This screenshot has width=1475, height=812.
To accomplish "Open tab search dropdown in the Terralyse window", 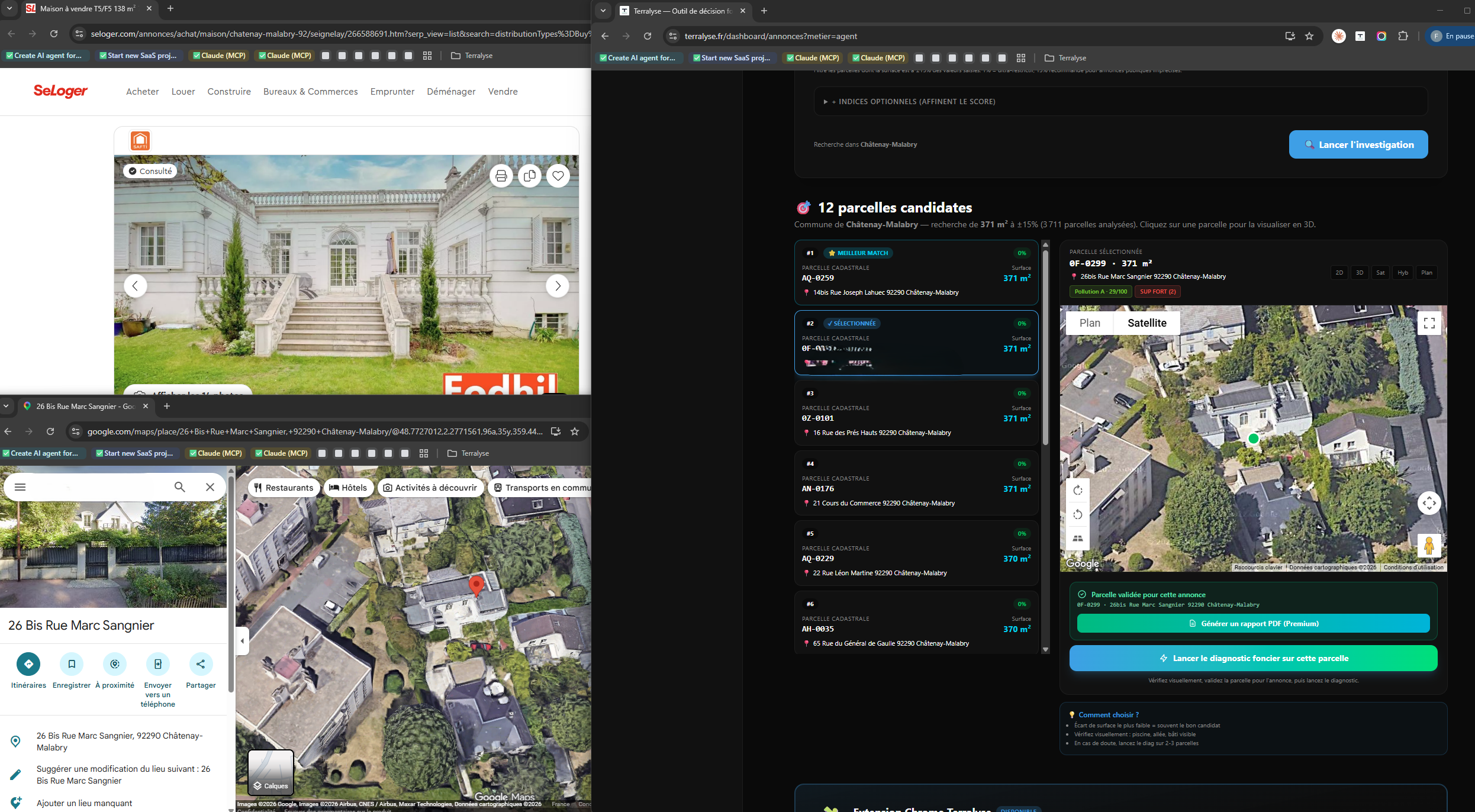I will click(603, 11).
